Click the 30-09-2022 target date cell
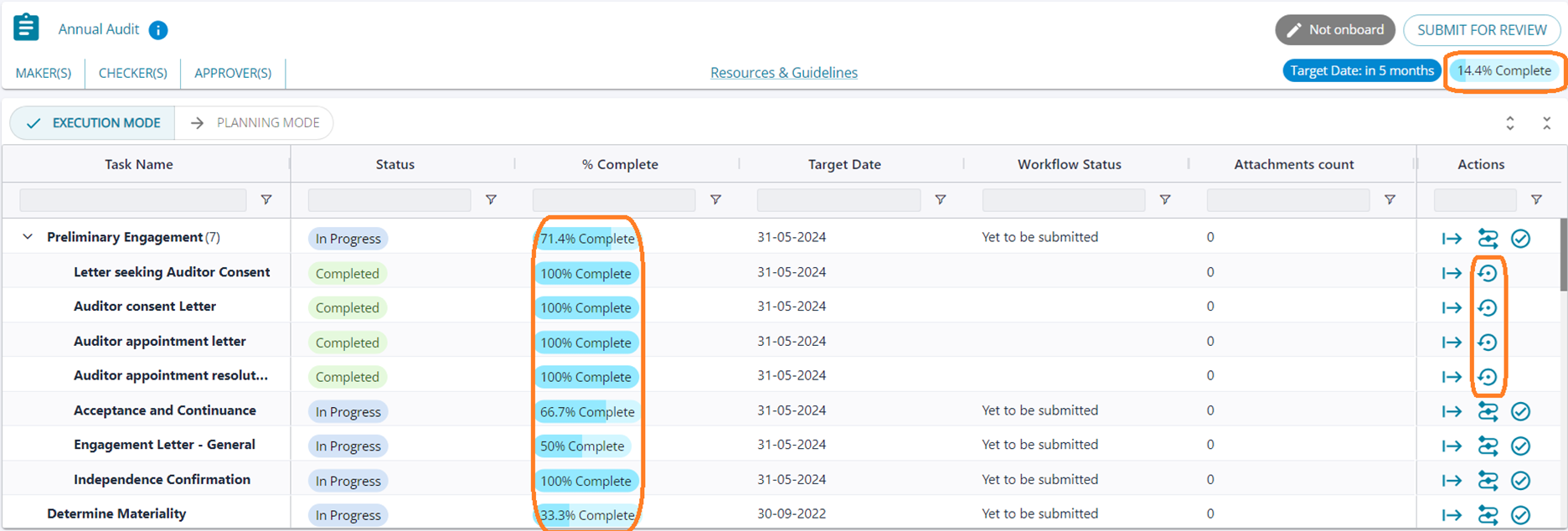This screenshot has height=531, width=1568. (792, 513)
